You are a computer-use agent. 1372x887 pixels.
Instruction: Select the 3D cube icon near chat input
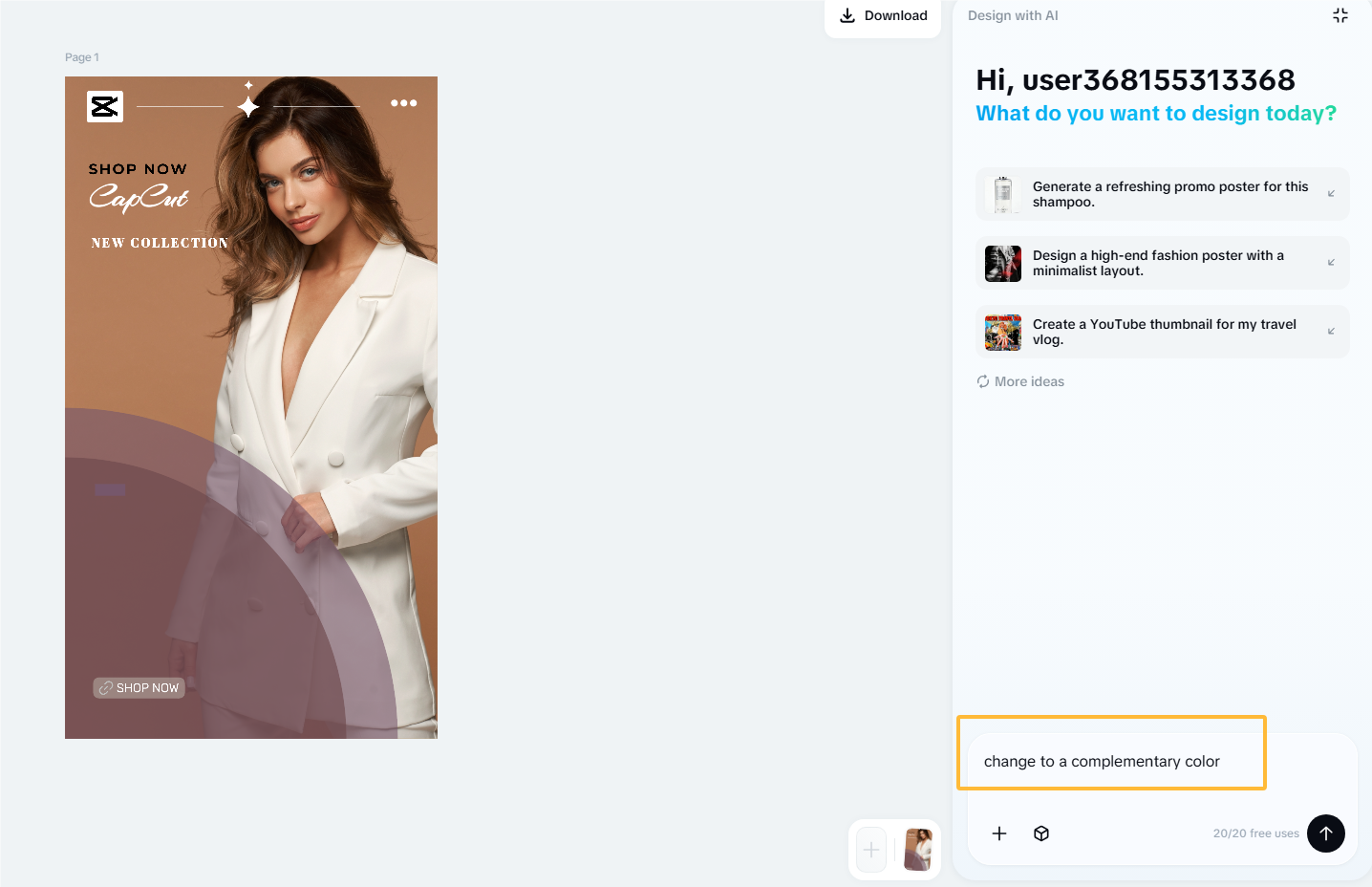point(1041,833)
